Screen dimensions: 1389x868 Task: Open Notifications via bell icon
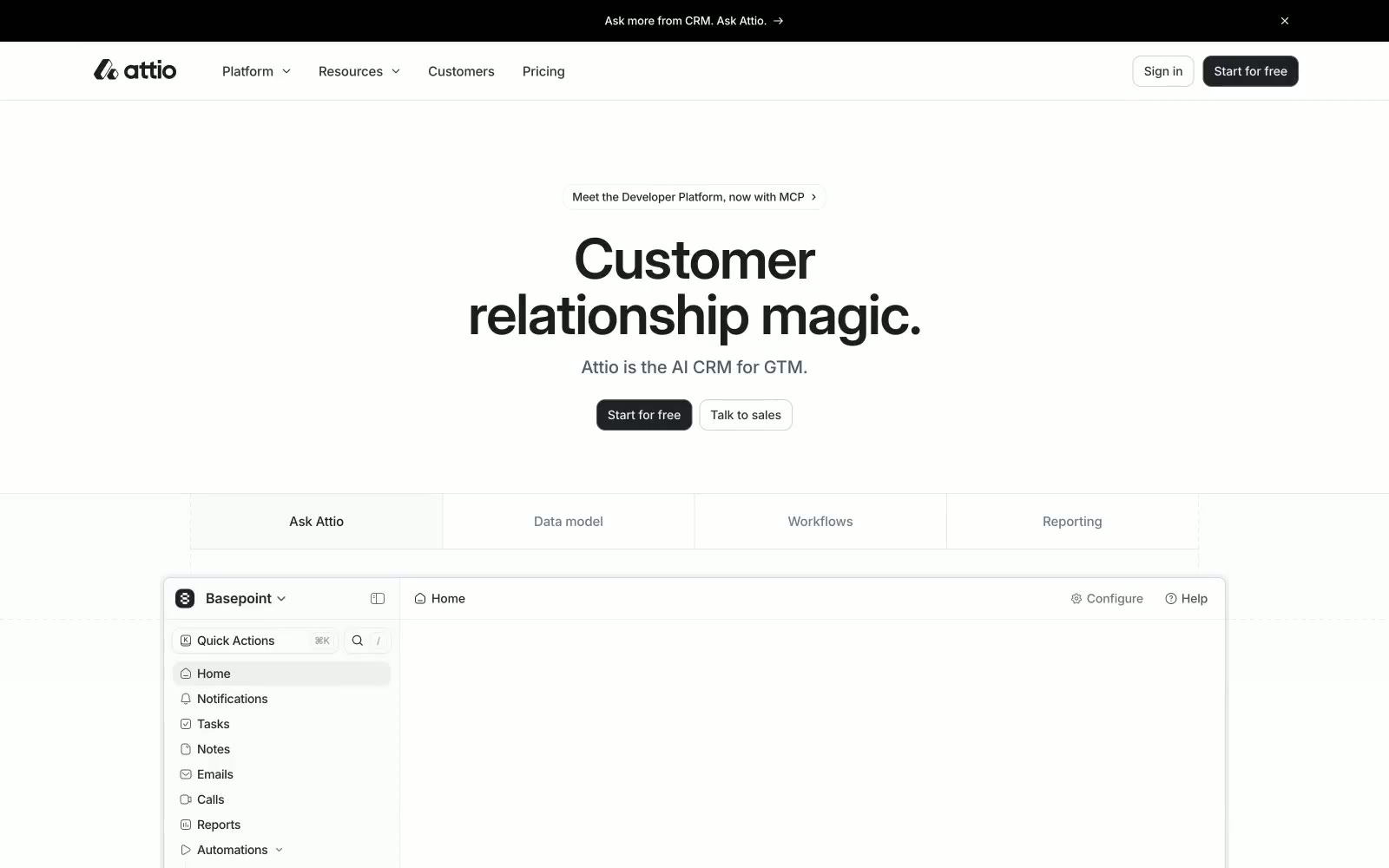click(x=186, y=699)
